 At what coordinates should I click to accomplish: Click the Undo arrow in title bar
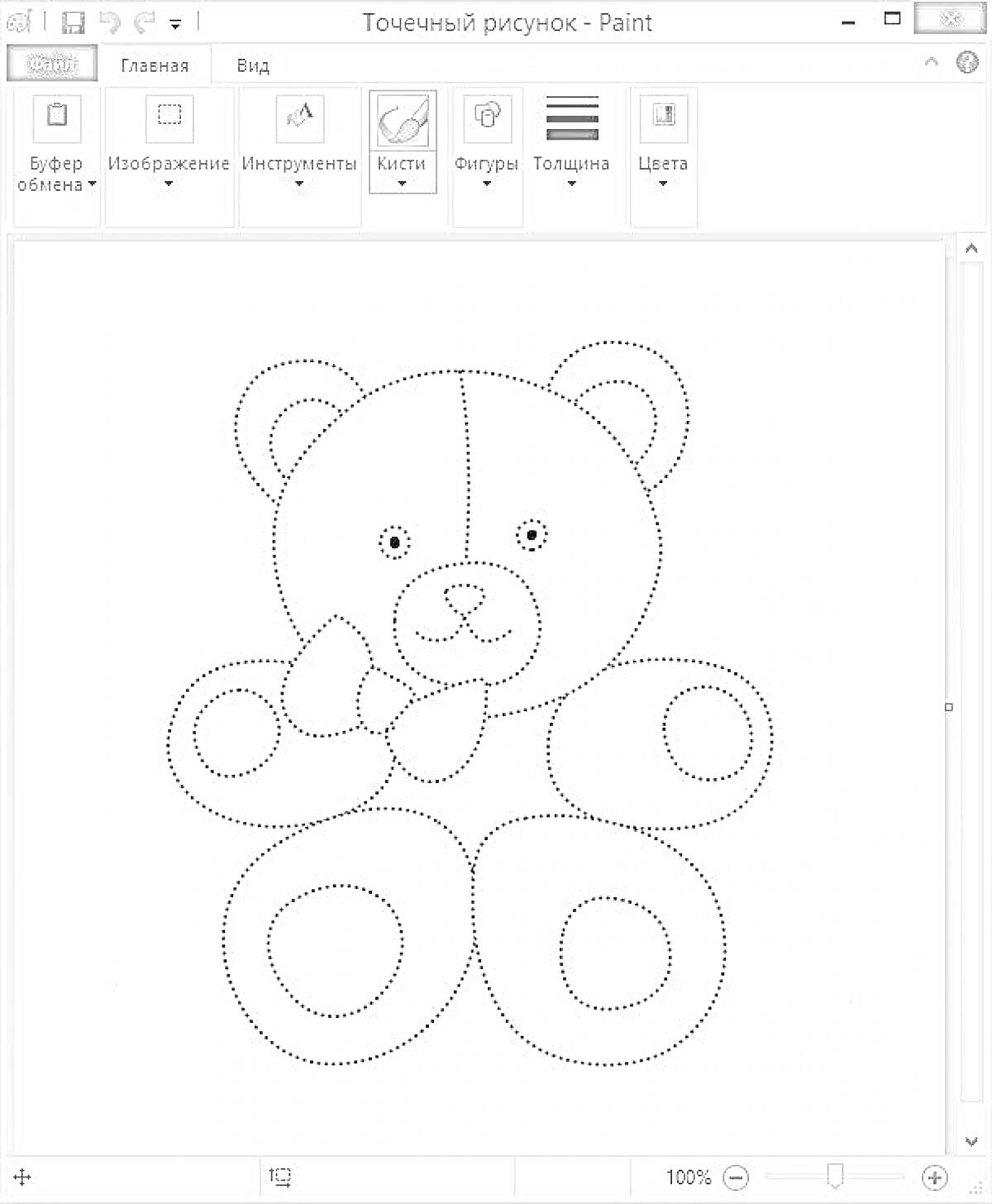(110, 22)
